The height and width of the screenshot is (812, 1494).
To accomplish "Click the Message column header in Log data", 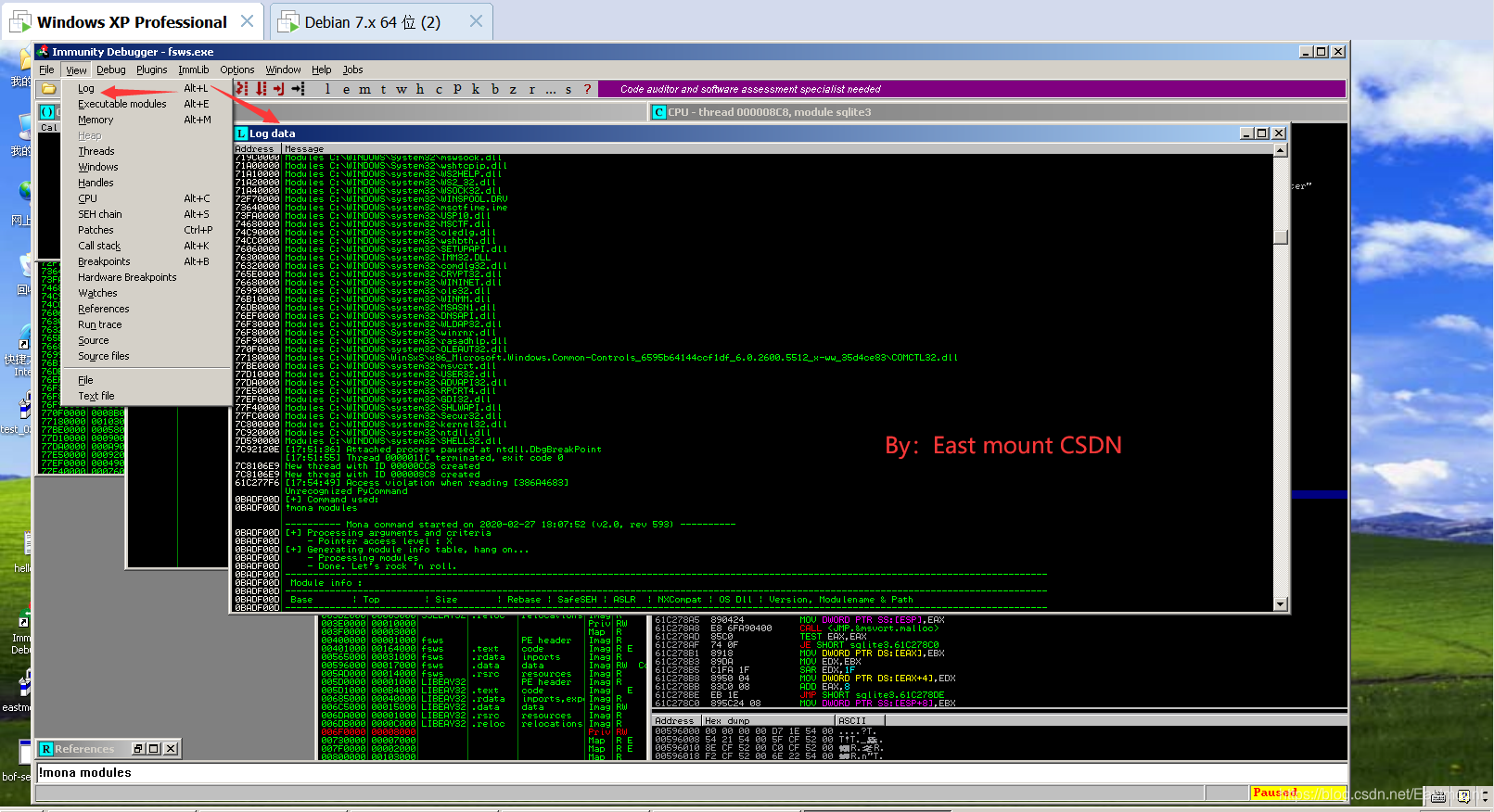I will point(777,148).
